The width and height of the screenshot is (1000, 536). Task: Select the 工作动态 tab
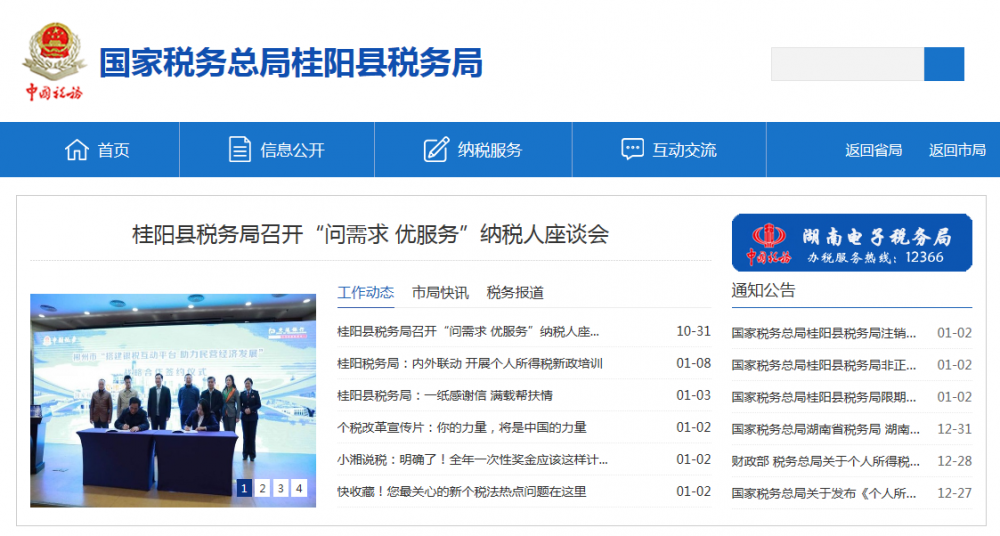coord(366,293)
